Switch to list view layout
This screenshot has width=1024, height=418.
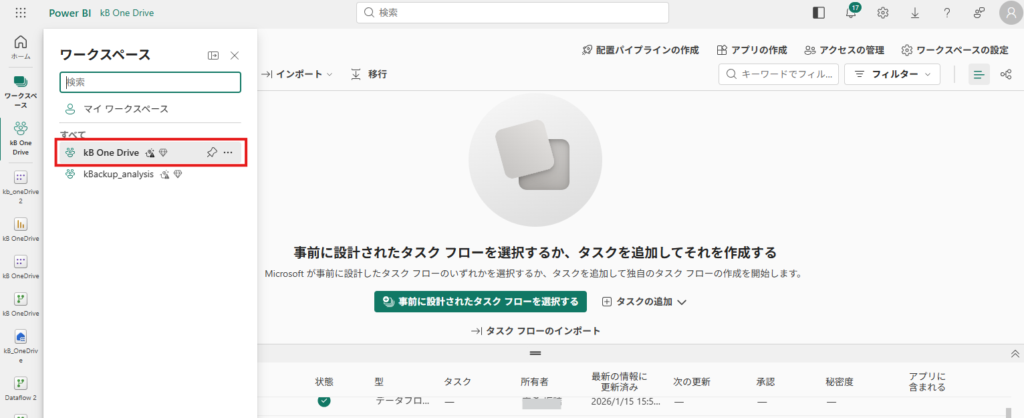pyautogui.click(x=978, y=74)
